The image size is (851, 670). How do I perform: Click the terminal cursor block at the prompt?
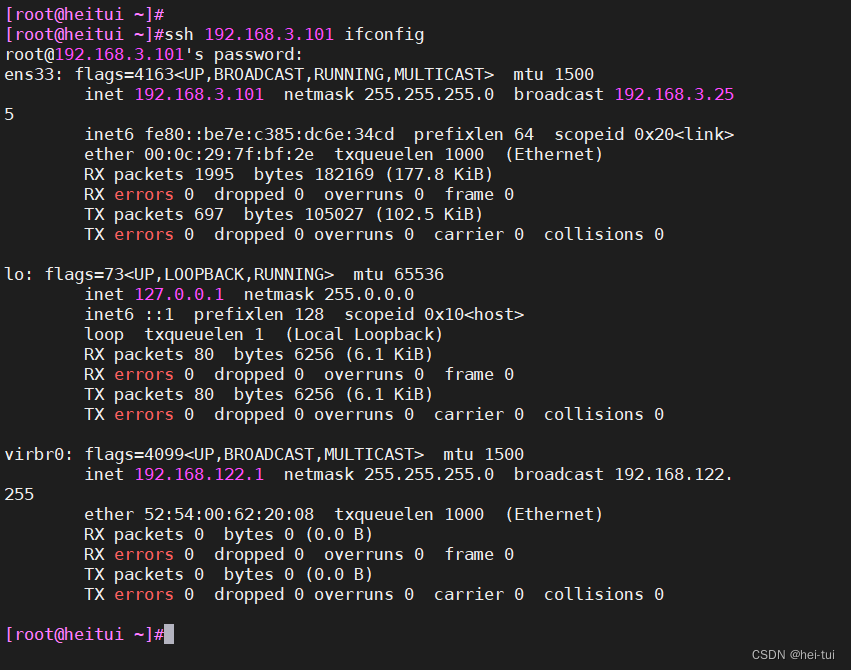pos(169,634)
